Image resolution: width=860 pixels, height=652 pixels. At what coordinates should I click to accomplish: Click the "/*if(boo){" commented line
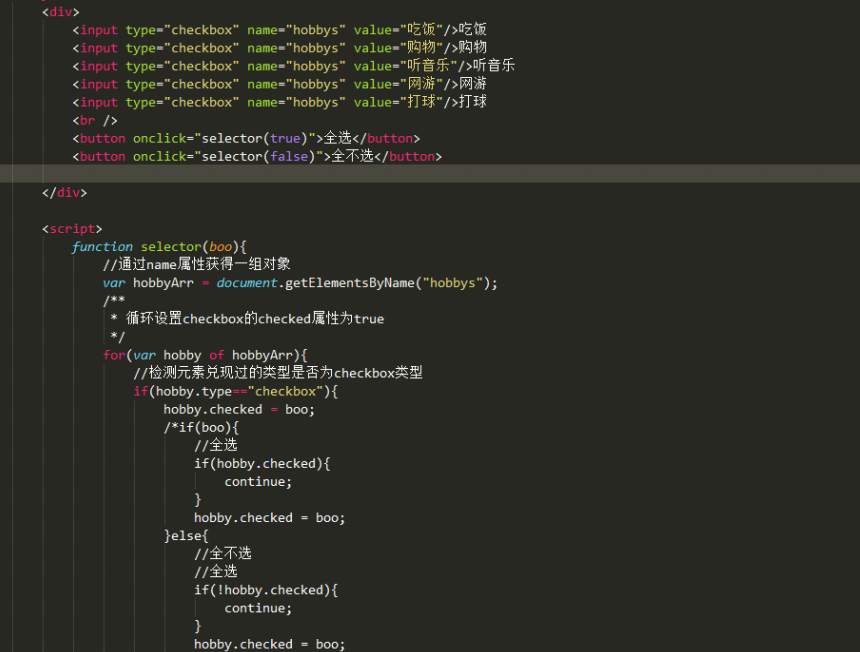[201, 428]
